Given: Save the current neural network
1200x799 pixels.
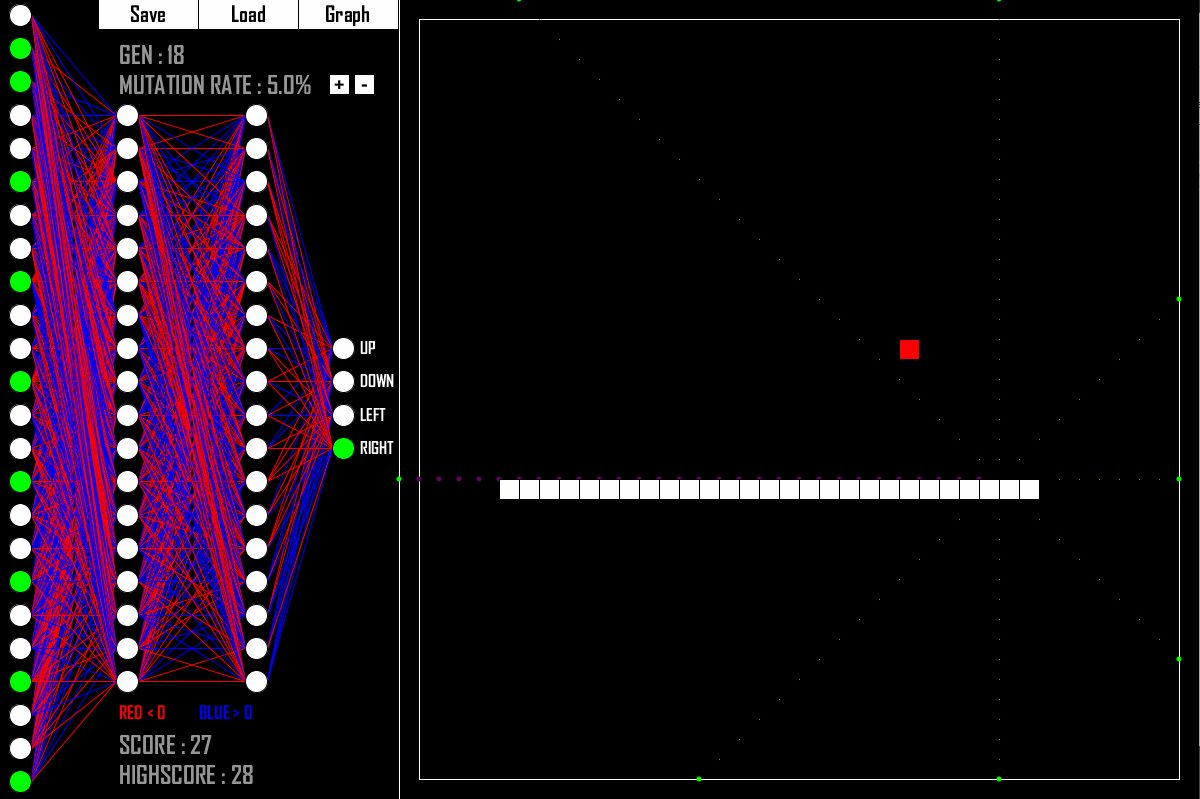Looking at the screenshot, I should [x=146, y=14].
